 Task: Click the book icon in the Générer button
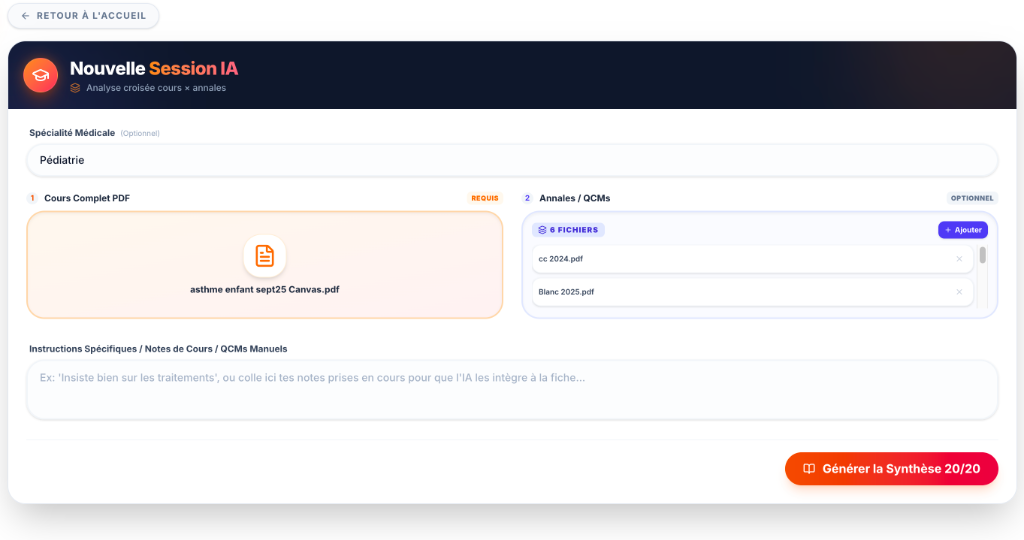point(809,469)
